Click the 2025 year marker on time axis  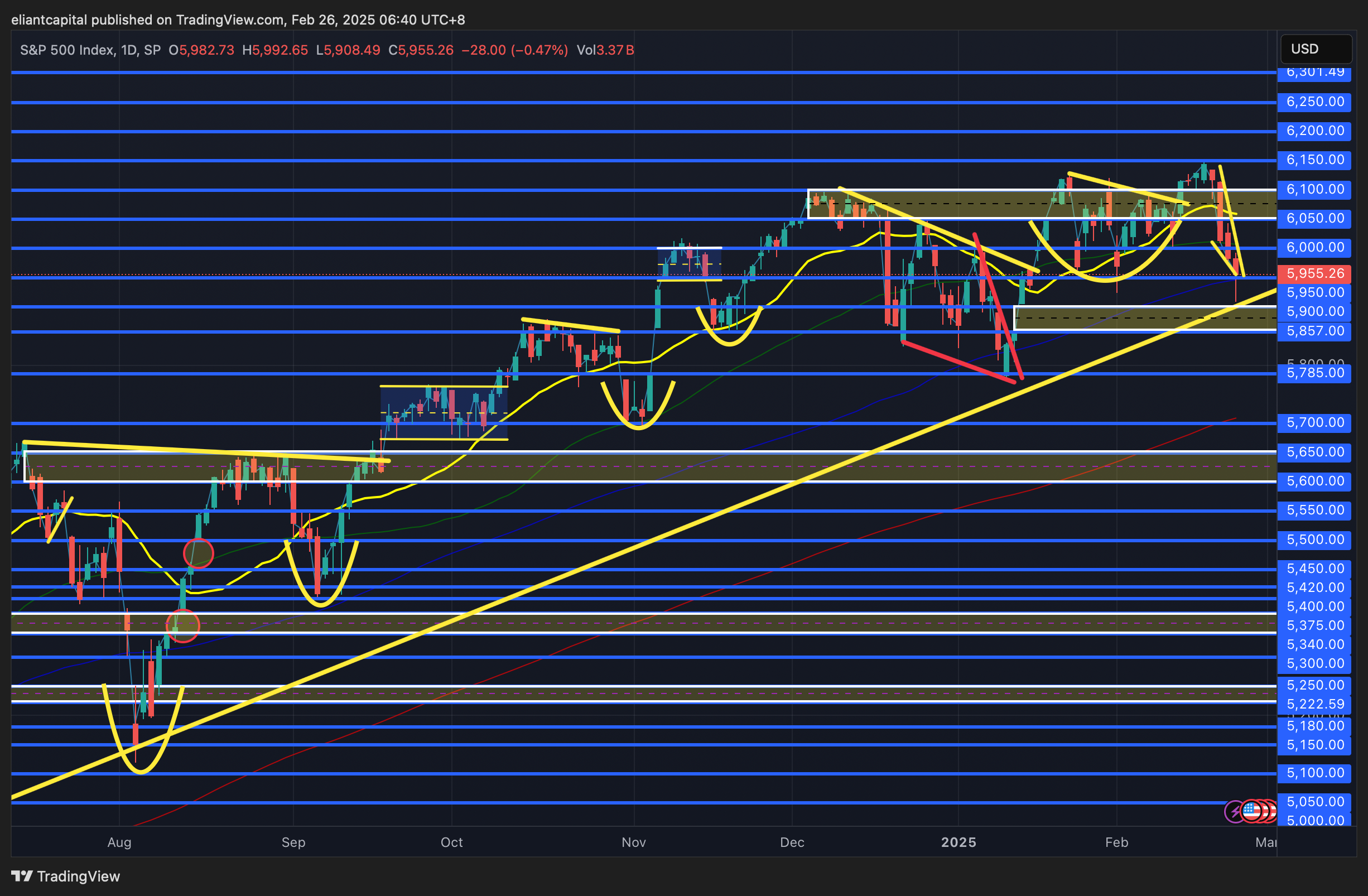pyautogui.click(x=958, y=842)
